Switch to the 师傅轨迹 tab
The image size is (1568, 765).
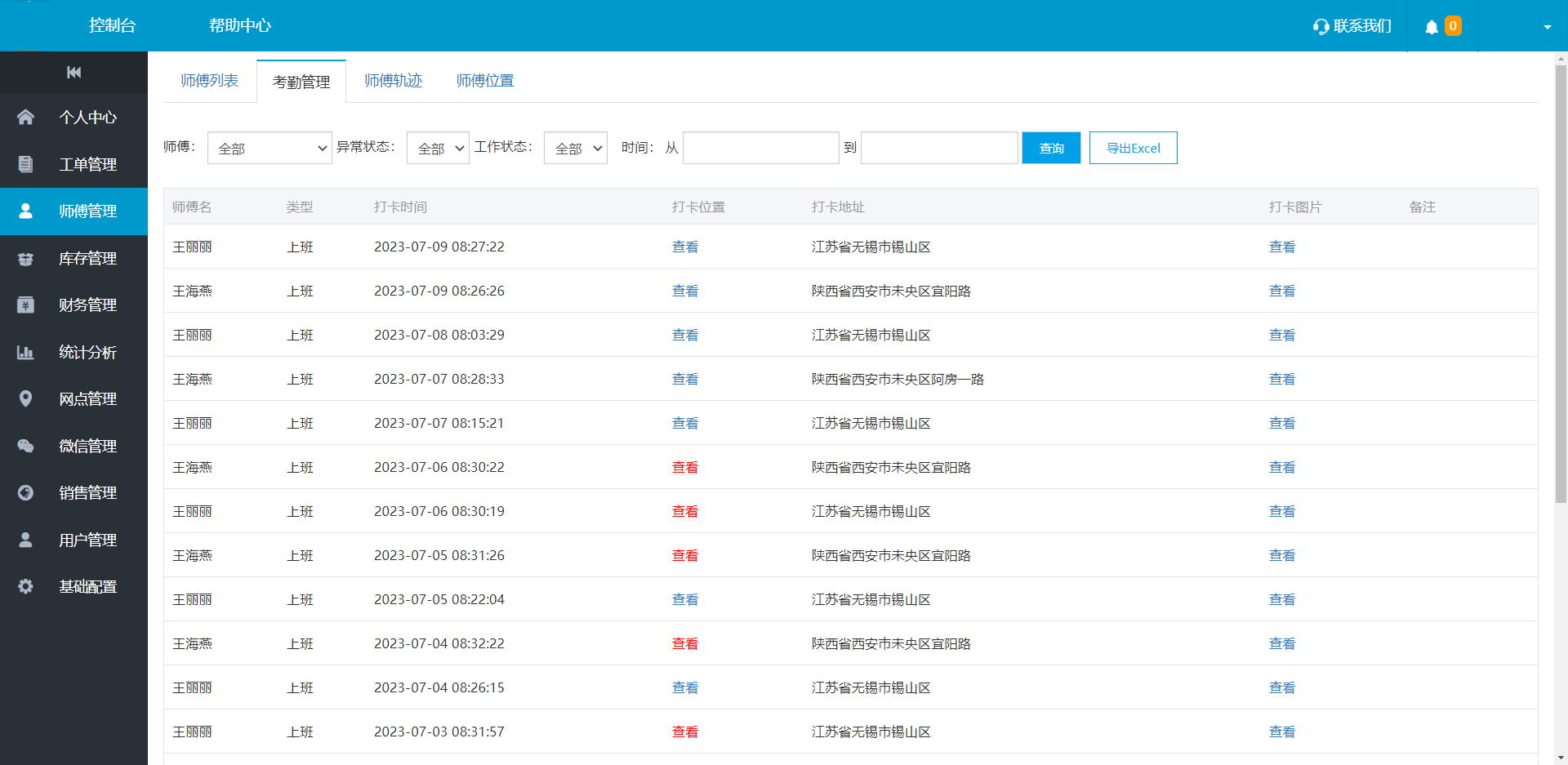393,81
